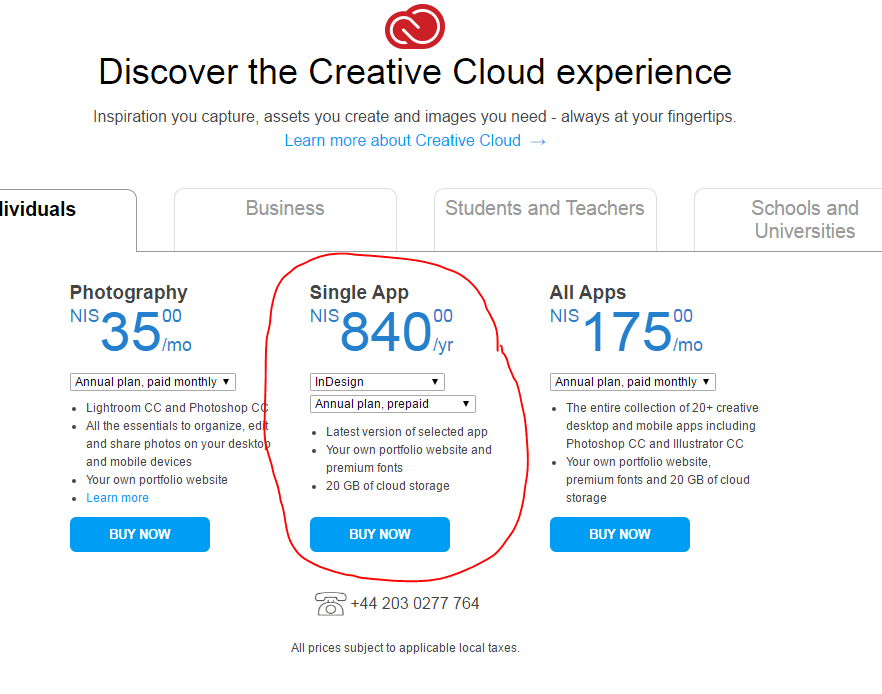Open the All Apps plan payment dropdown

click(x=633, y=382)
